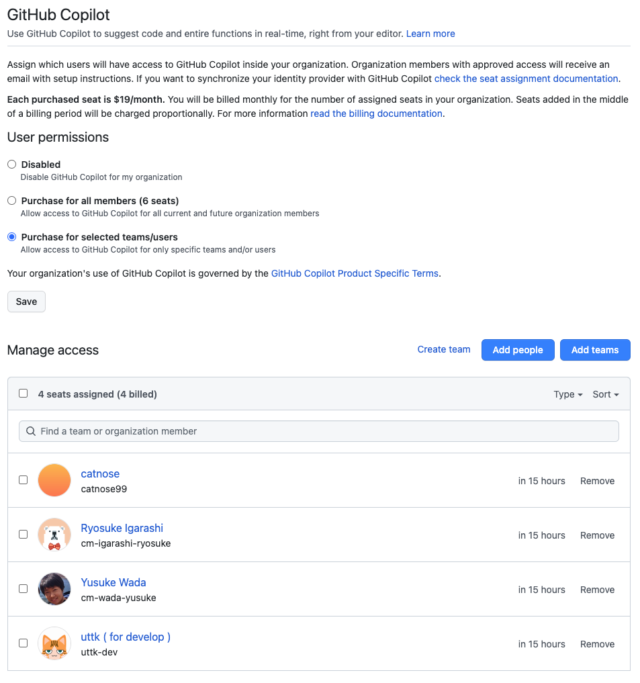
Task: Select Purchase for selected teams/users
Action: (x=12, y=237)
